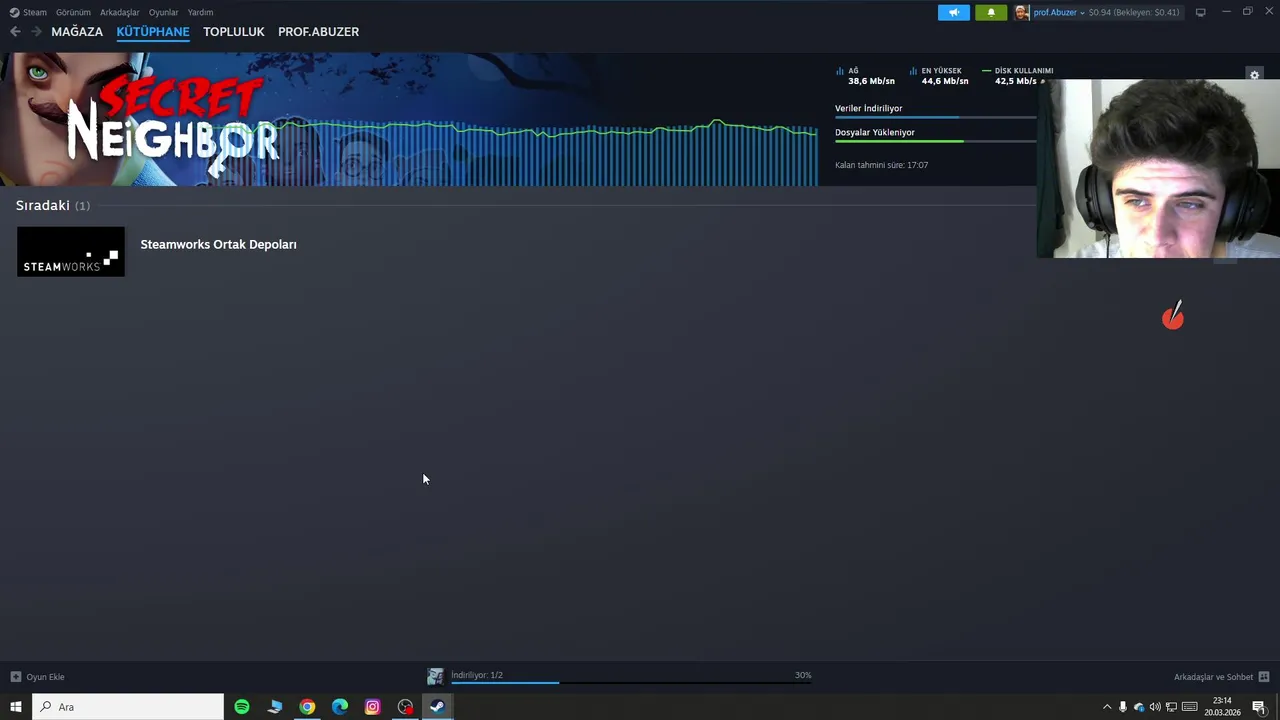Click the Steam taskbar icon
This screenshot has height=720, width=1280.
(437, 707)
